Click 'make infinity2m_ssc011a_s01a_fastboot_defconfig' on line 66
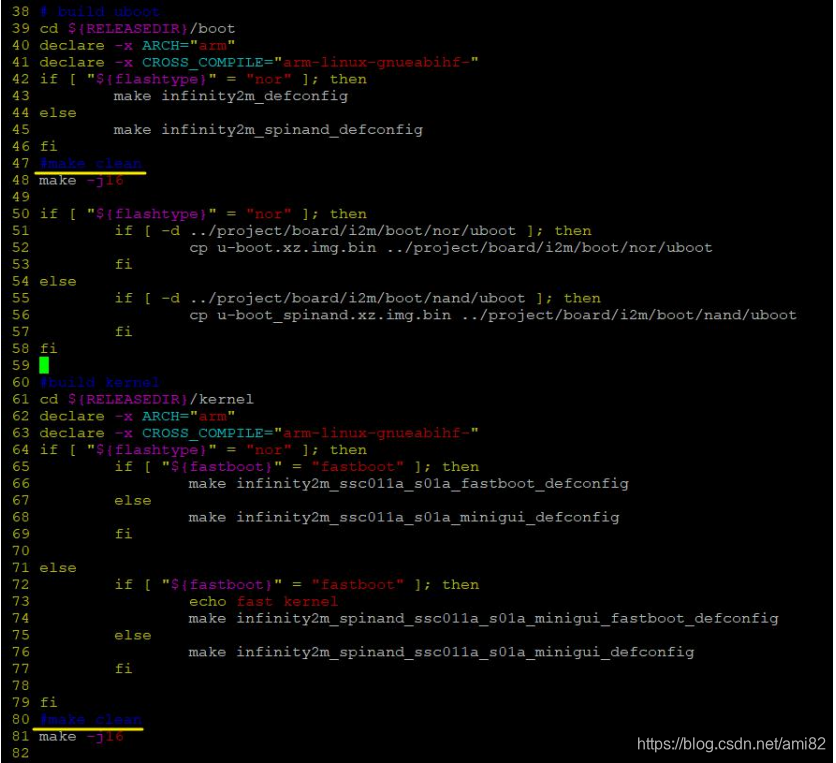Viewport: 836px width, 763px height. pyautogui.click(x=408, y=484)
